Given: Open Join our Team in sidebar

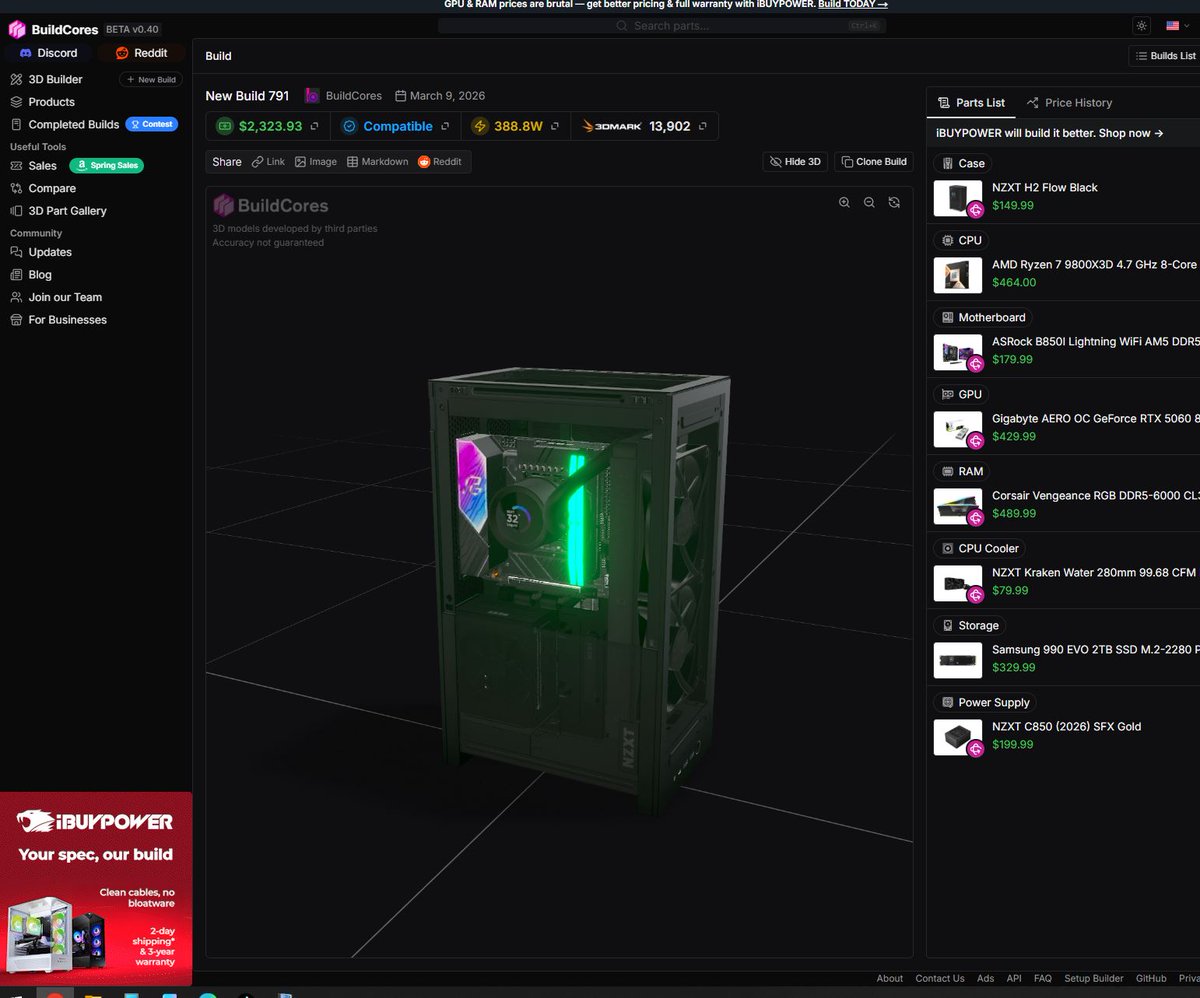Looking at the screenshot, I should click(56, 297).
